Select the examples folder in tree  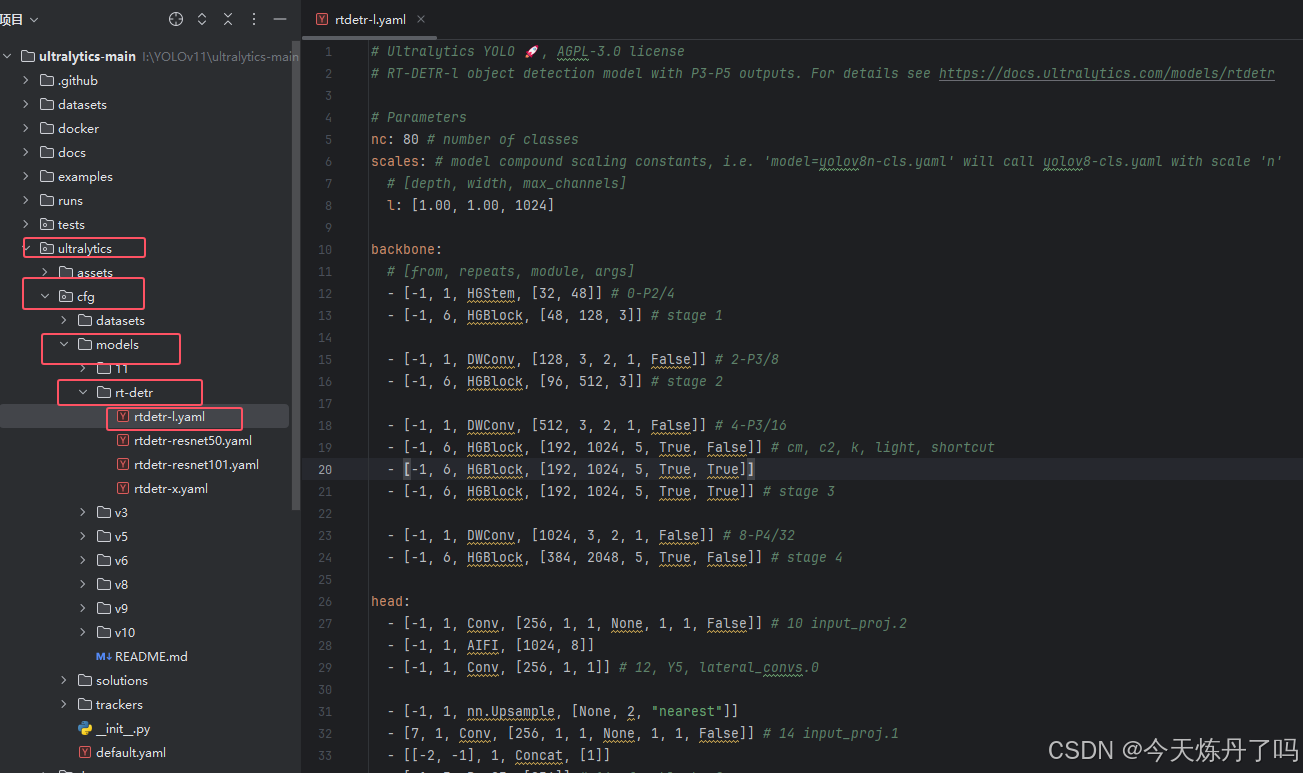[x=85, y=176]
